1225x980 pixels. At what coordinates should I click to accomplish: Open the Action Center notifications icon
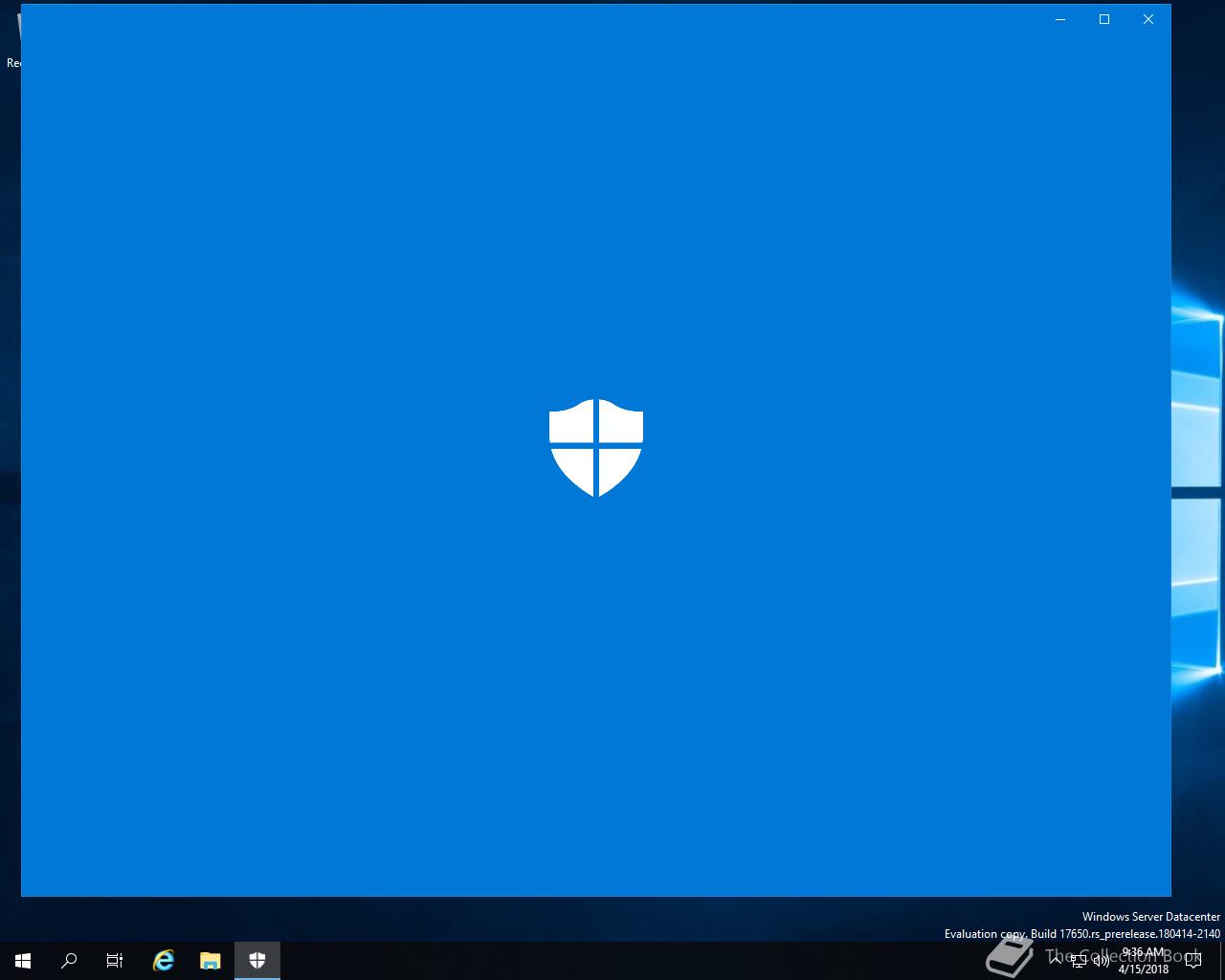point(1193,961)
